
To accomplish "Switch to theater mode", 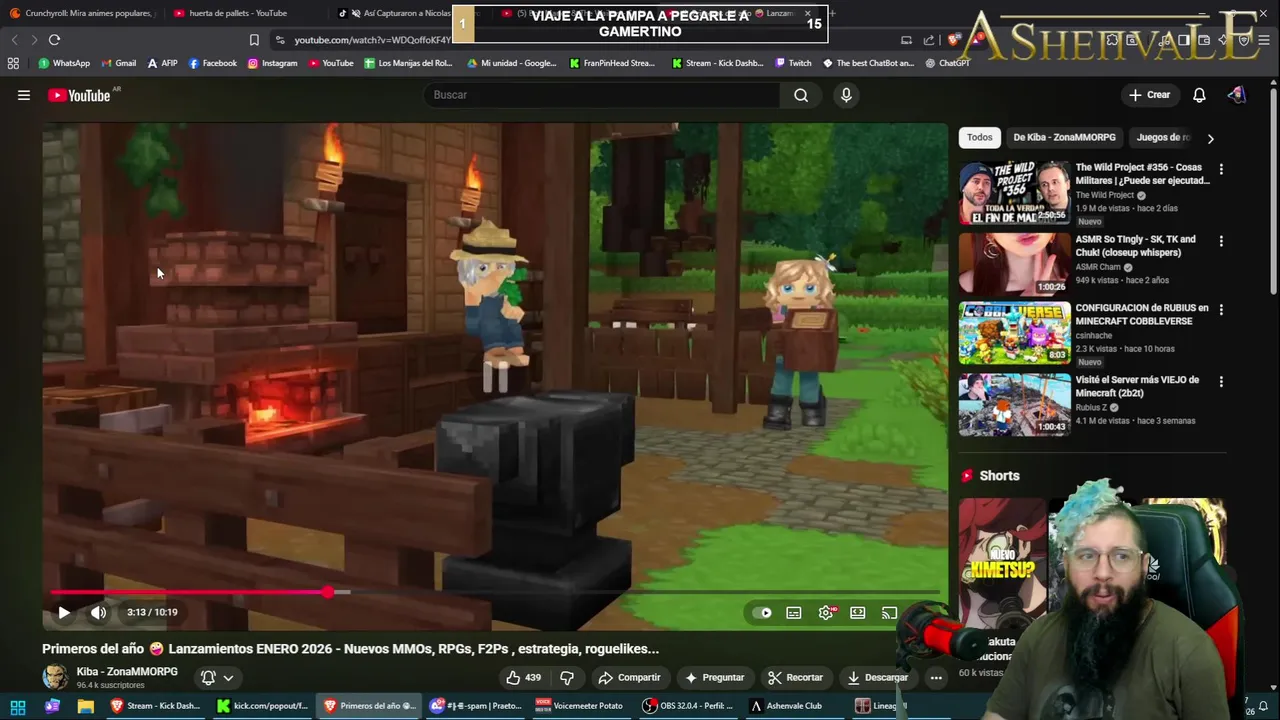I will [858, 613].
